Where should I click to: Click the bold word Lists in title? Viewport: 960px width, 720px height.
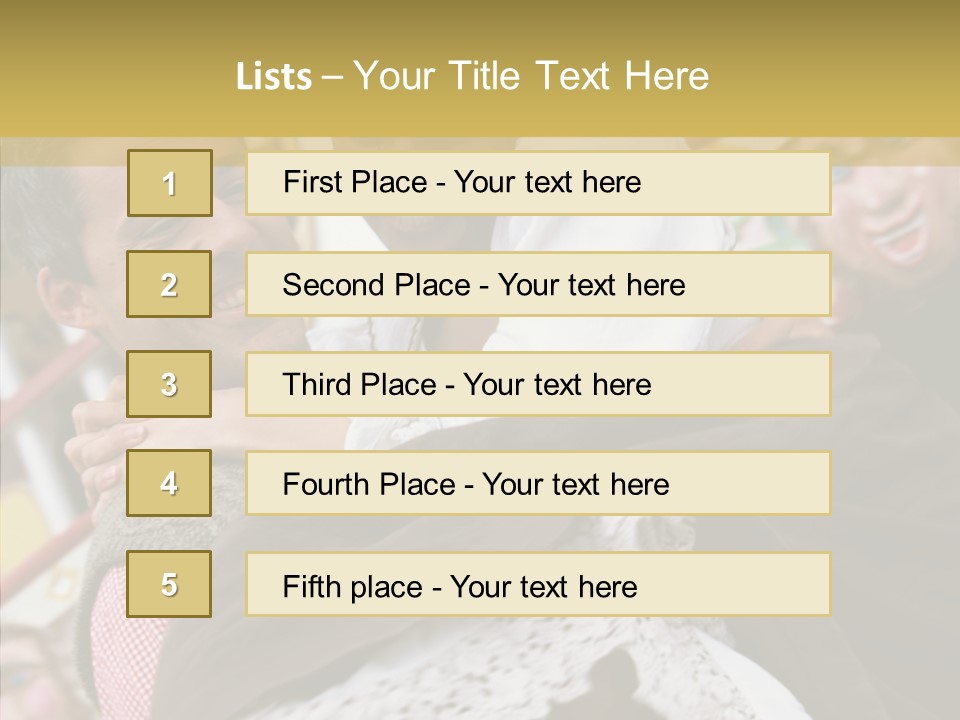274,77
